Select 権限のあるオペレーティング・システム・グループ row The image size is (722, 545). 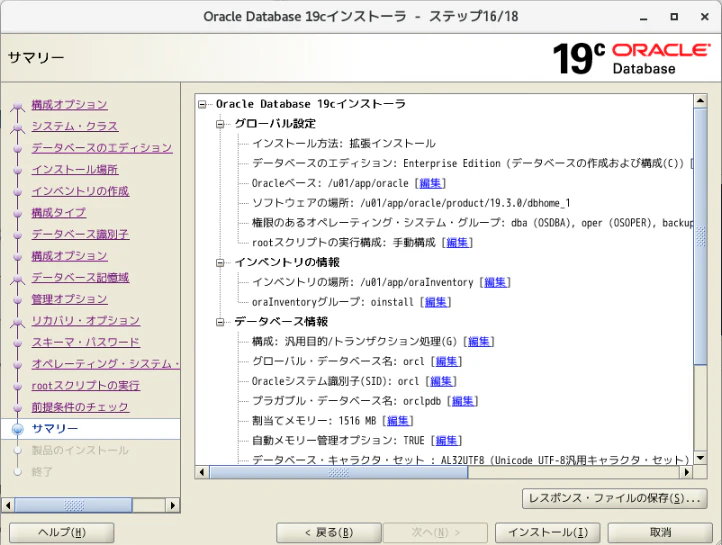click(x=472, y=223)
